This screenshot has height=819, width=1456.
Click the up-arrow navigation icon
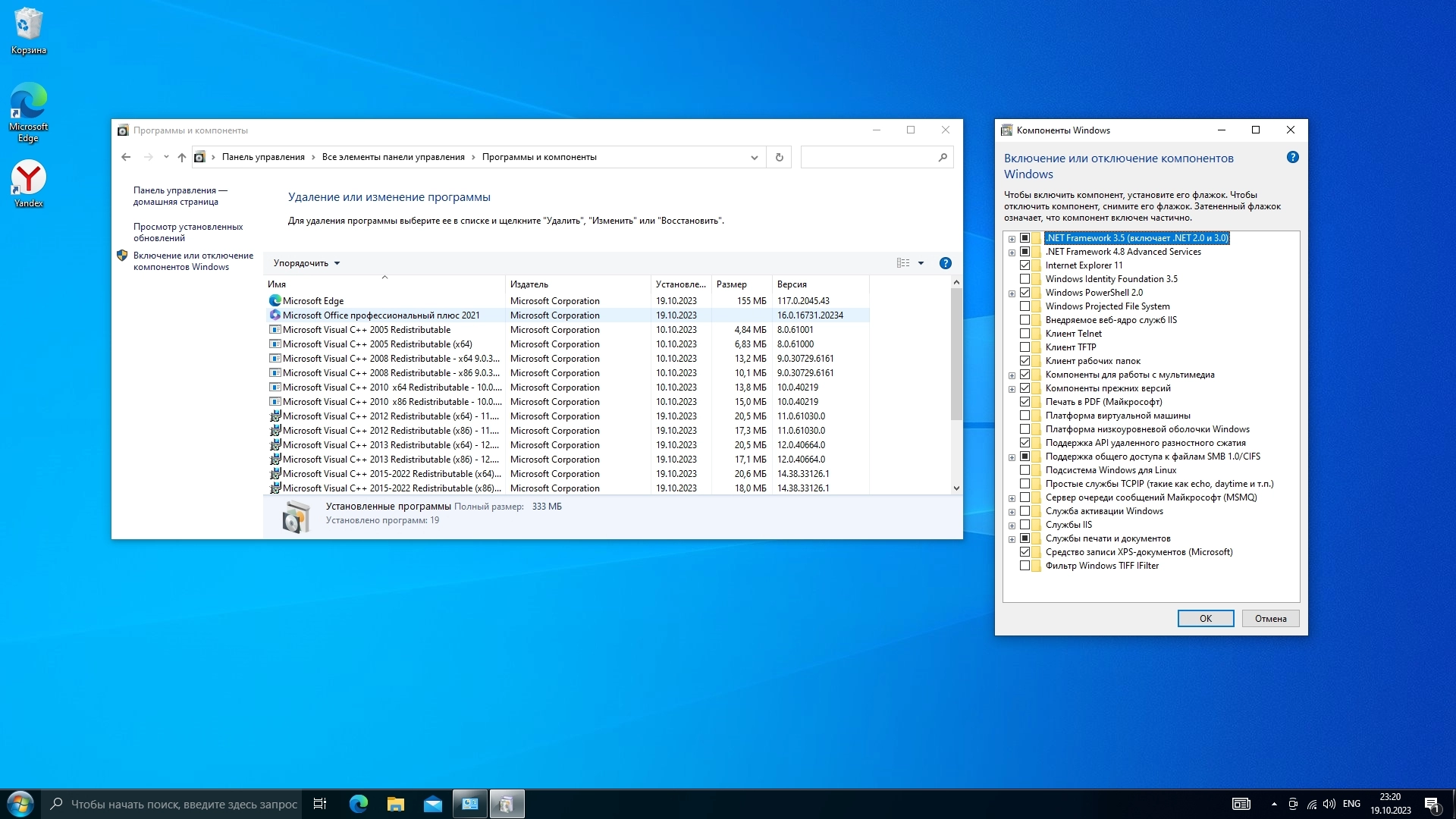(x=181, y=158)
